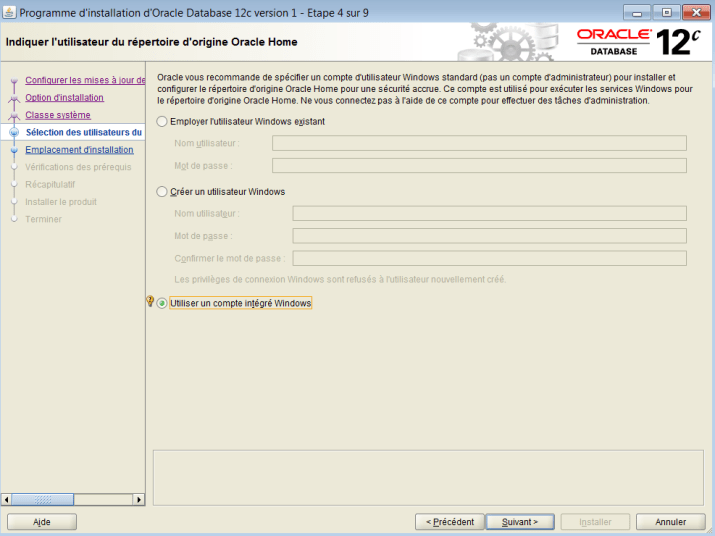This screenshot has height=536, width=715.
Task: Click the step bullet next to 'Option d'installation'
Action: tap(14, 98)
